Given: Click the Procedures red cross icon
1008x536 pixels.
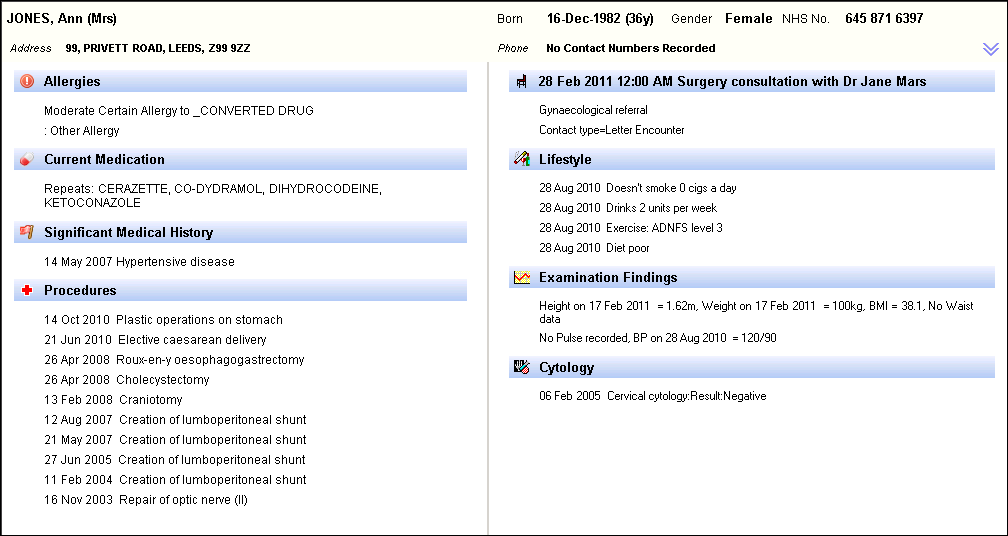Looking at the screenshot, I should pos(27,291).
